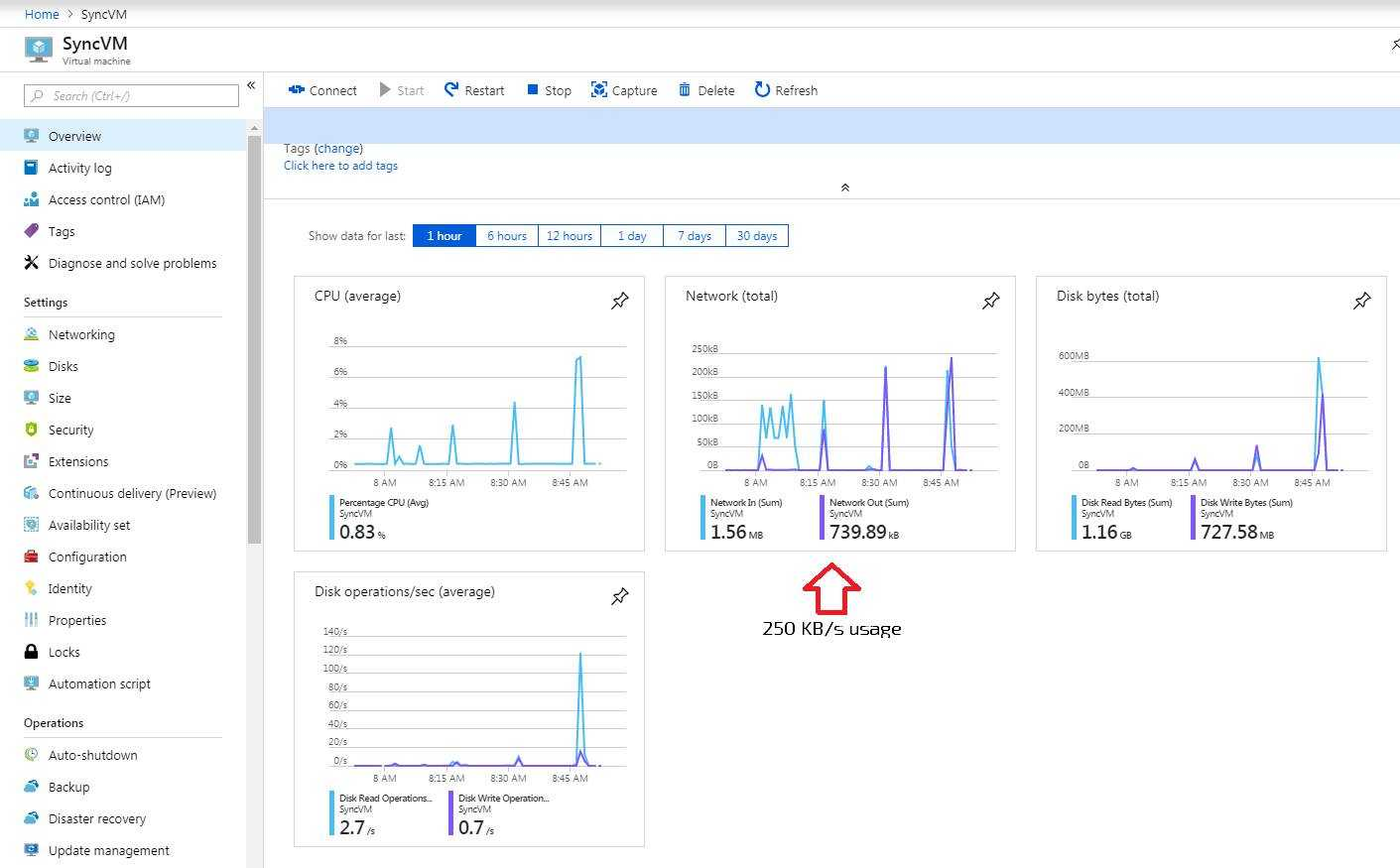Click the Network (total) chart title

pos(731,296)
